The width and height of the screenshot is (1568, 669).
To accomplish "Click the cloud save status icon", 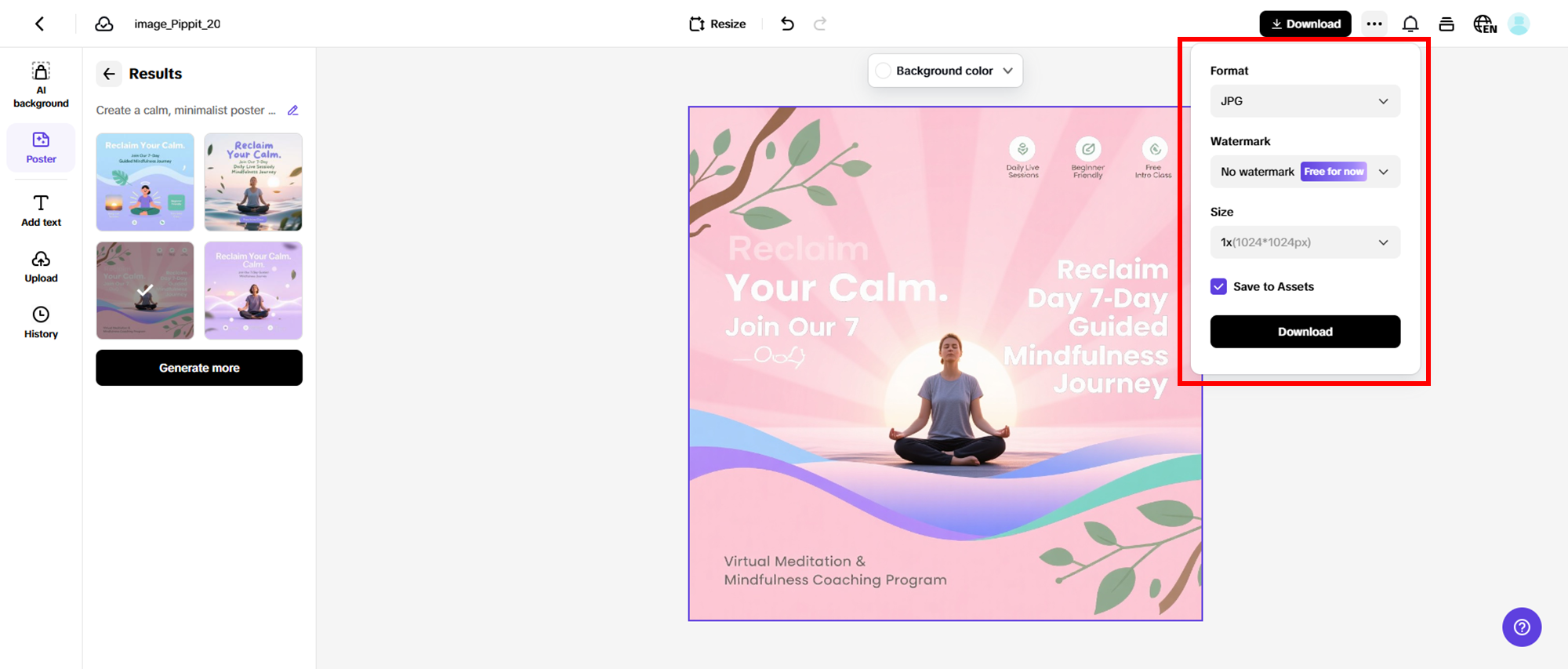I will tap(104, 24).
